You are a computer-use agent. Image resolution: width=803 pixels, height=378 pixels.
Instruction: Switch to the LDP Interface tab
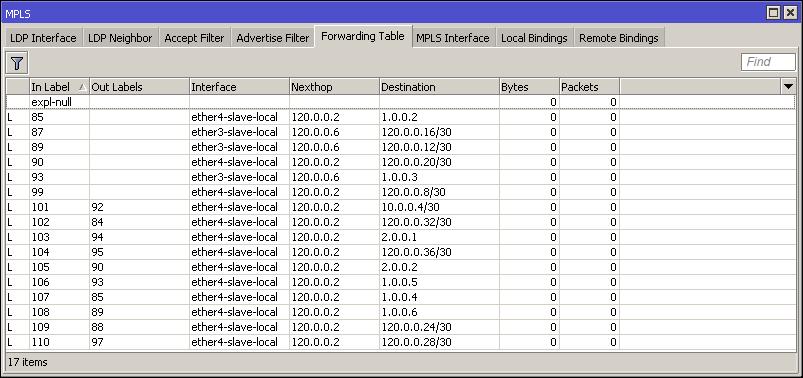click(x=43, y=38)
